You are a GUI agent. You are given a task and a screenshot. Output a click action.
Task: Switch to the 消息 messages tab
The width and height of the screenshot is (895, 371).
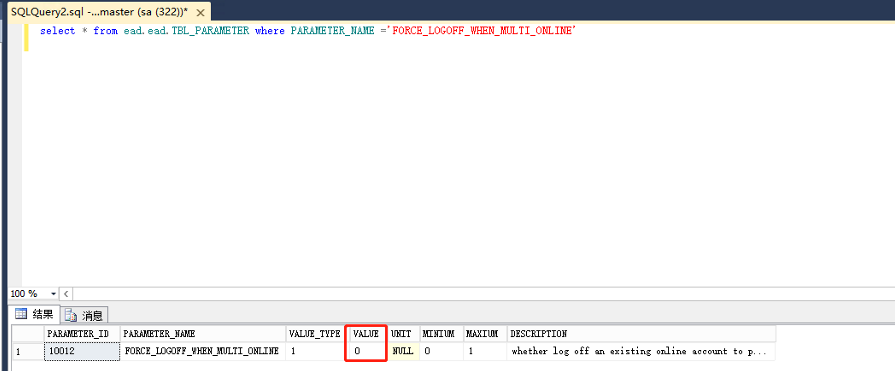pos(84,314)
